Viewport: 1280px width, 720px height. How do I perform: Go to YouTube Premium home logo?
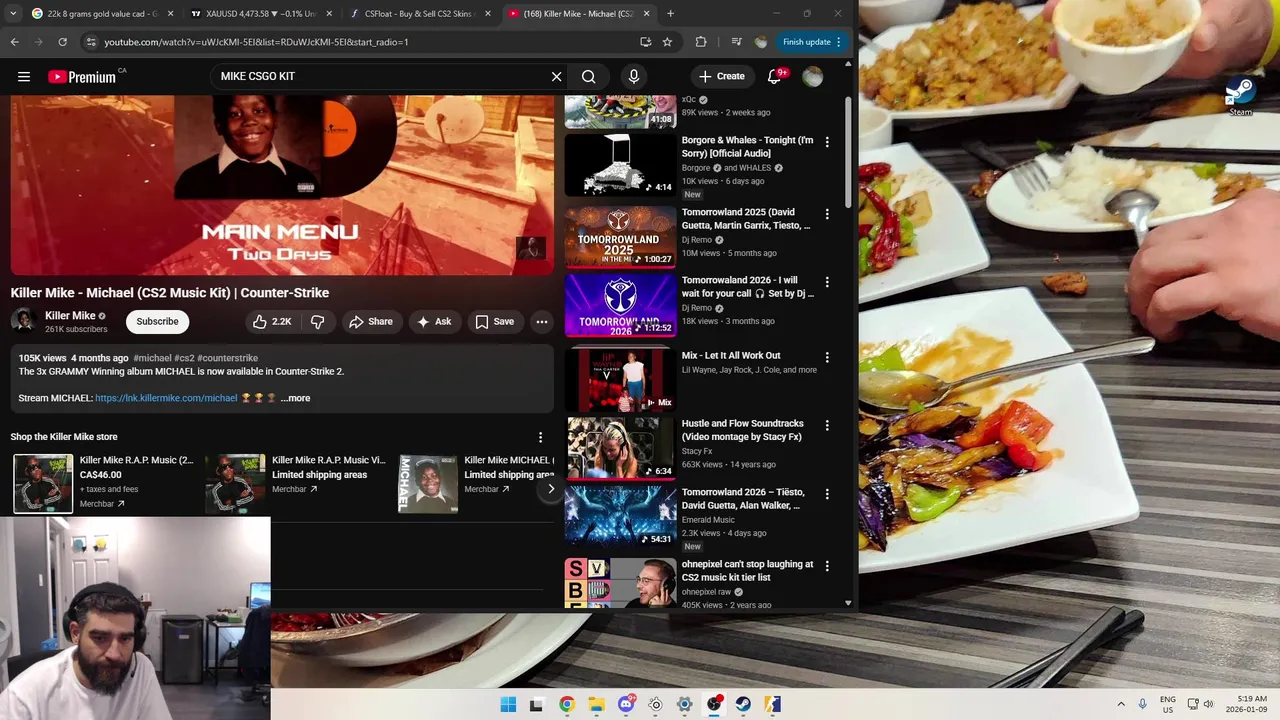pos(83,76)
